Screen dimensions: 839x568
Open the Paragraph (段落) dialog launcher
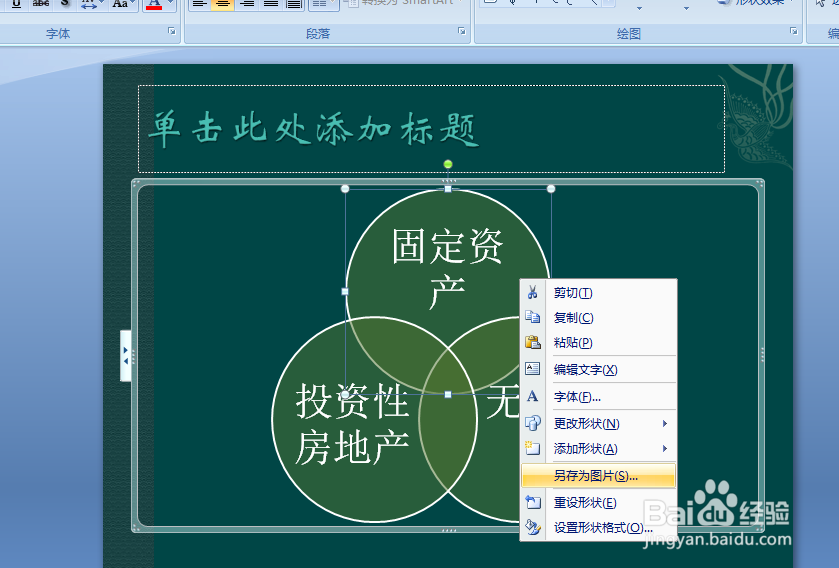[x=462, y=32]
